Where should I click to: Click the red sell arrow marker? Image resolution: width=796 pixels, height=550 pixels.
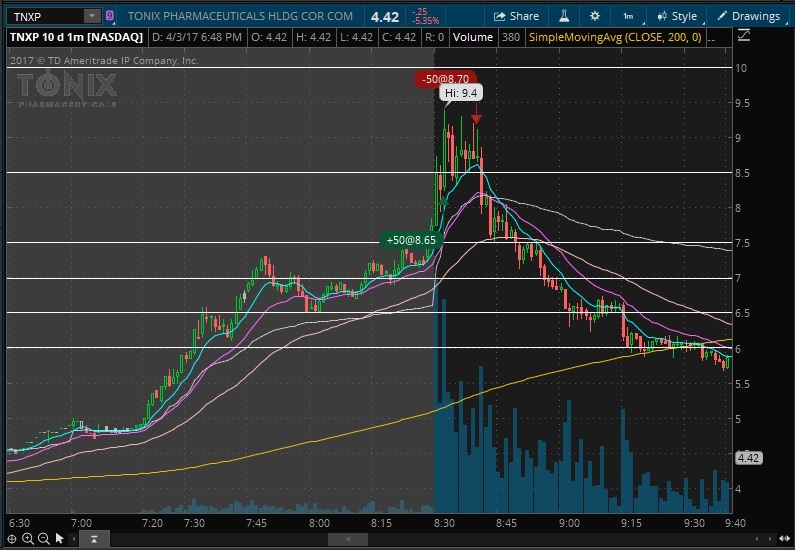(476, 119)
